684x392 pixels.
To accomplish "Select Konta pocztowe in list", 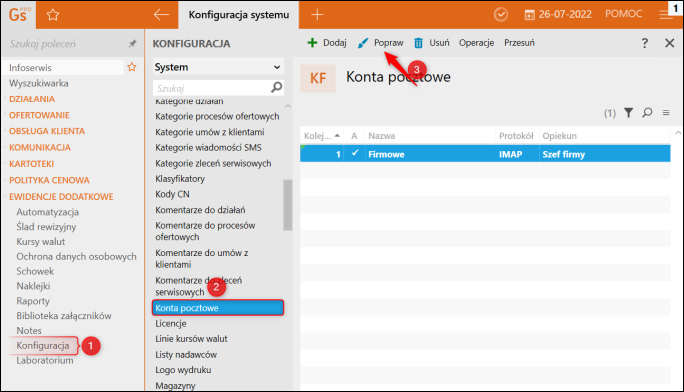I will (x=218, y=308).
